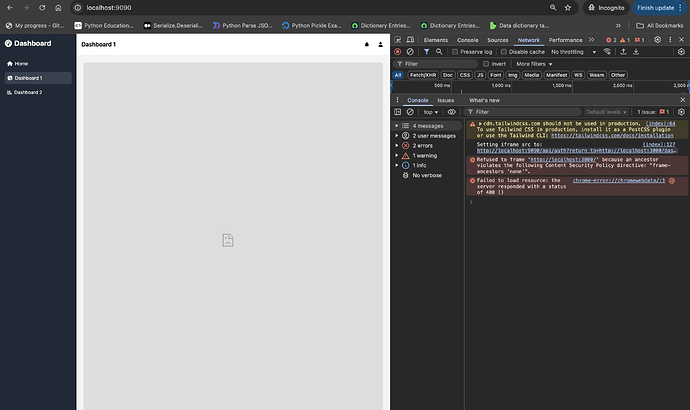690x410 pixels.
Task: Toggle the Network filter funnel icon
Action: [x=426, y=51]
